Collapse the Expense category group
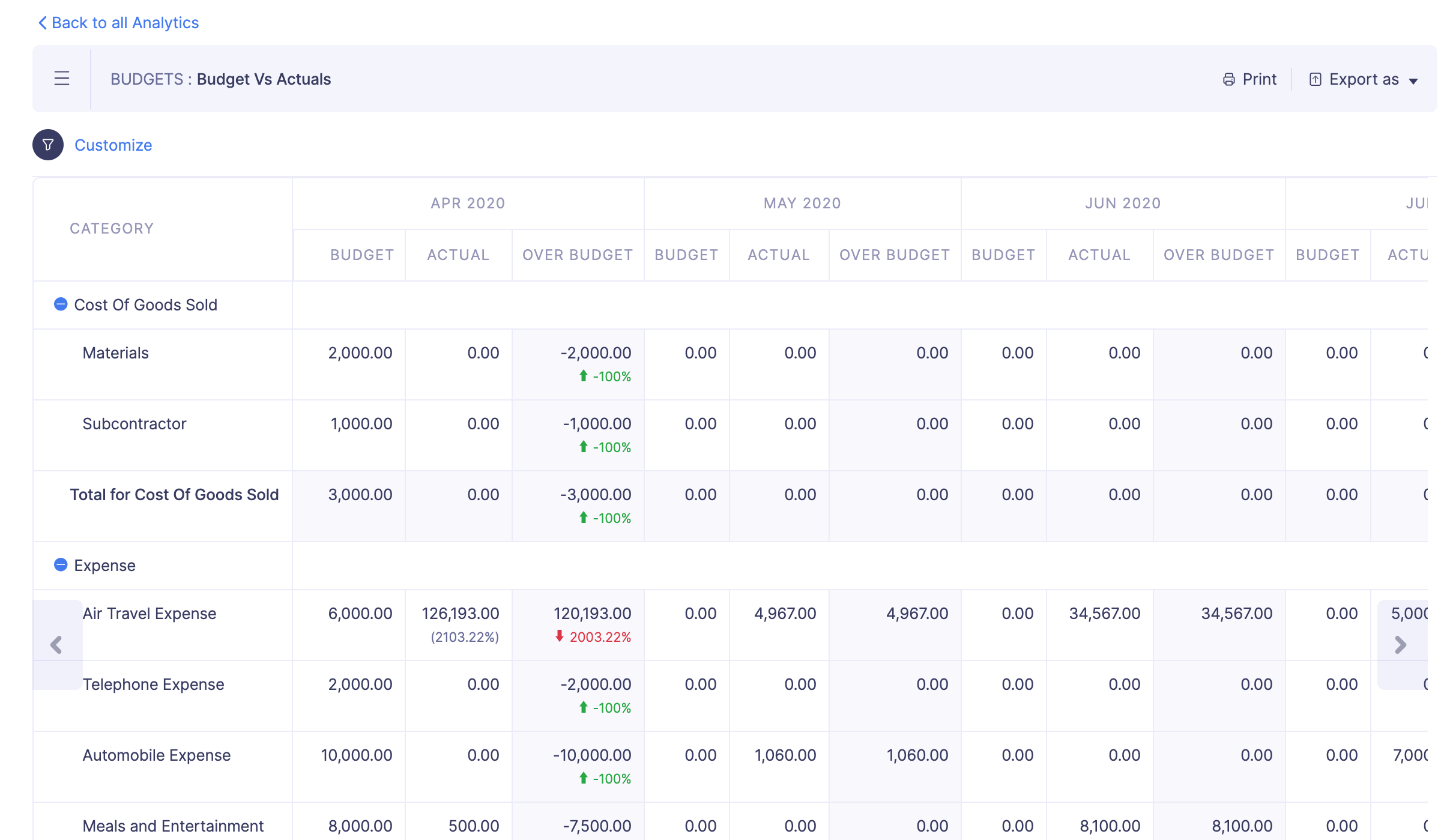 (x=61, y=565)
